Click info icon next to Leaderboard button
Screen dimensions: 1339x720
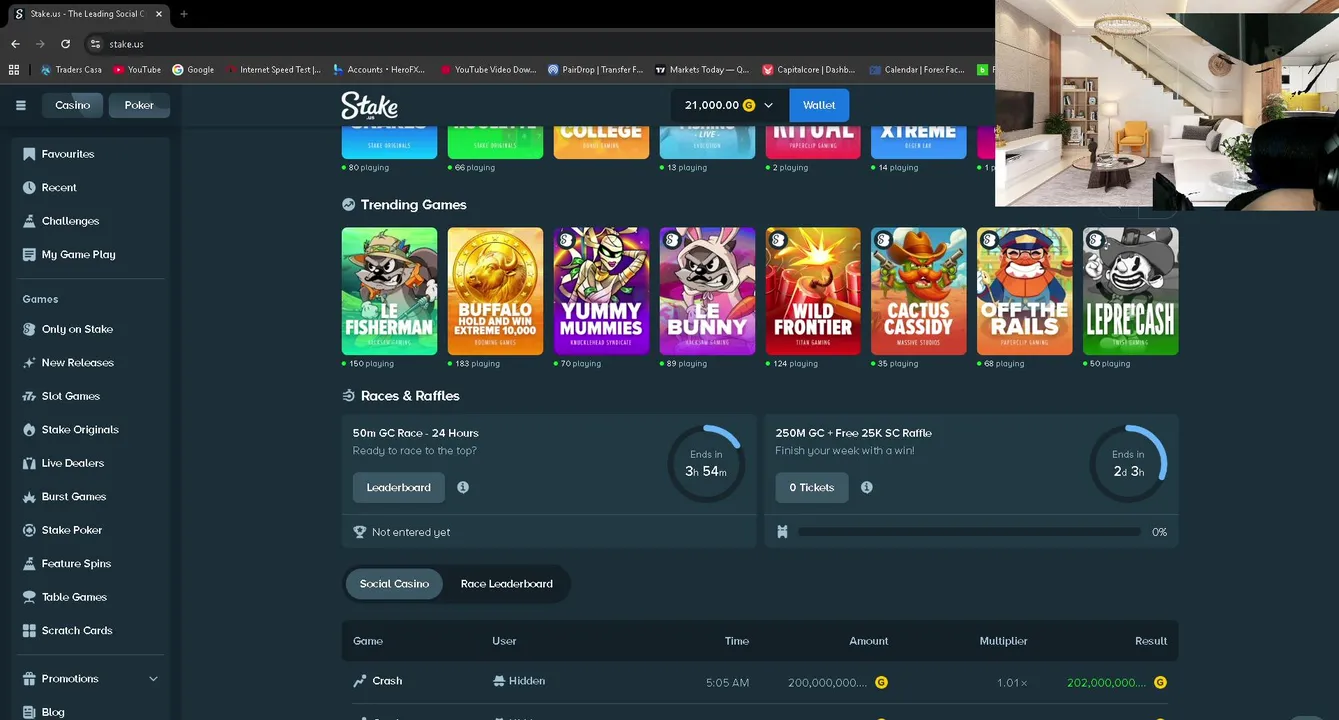(x=463, y=487)
